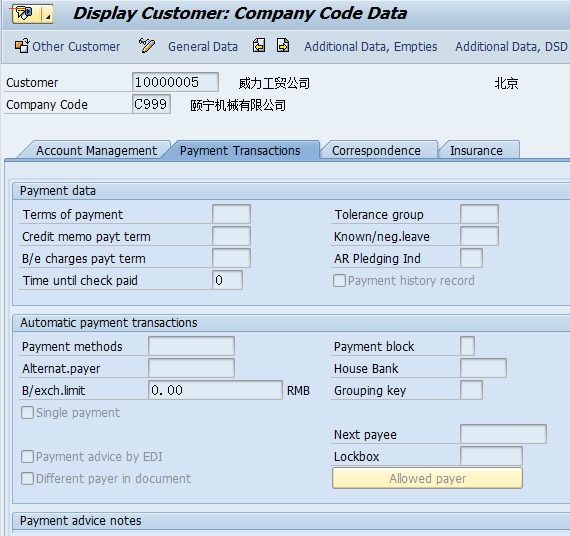
Task: Click the House Bank field
Action: 483,368
